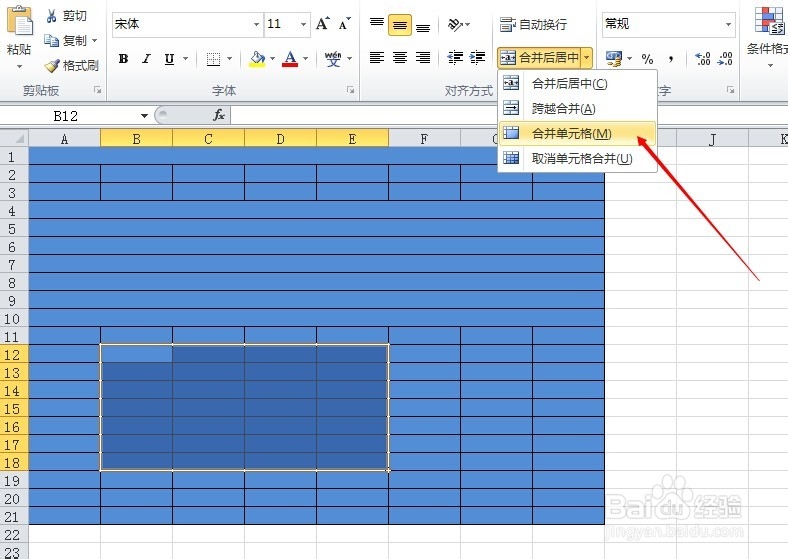
Task: Click the Cut (剪切) scissors icon
Action: tap(51, 16)
